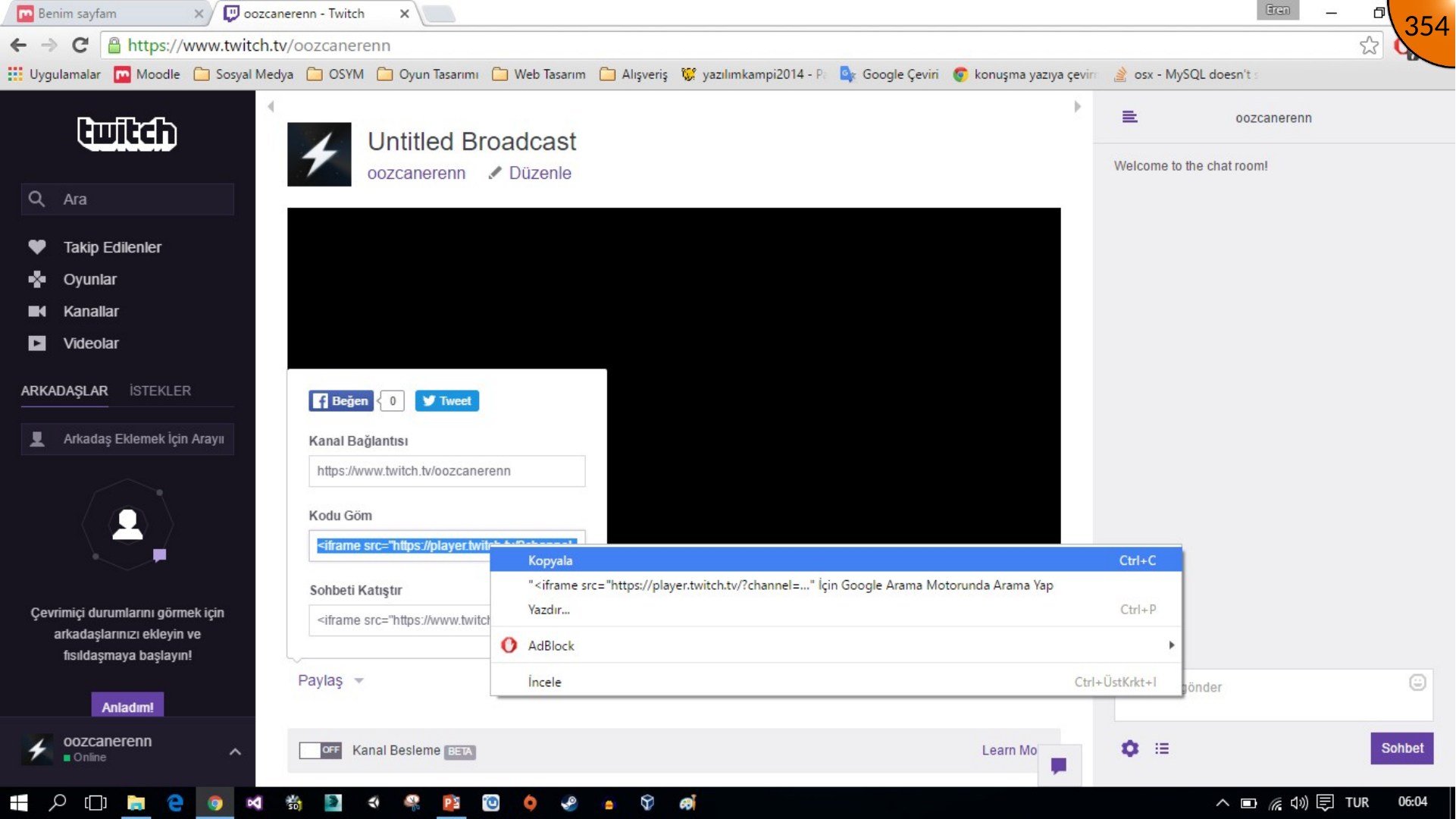Click the search magnifier icon beside Ara
This screenshot has height=819, width=1456.
[36, 199]
